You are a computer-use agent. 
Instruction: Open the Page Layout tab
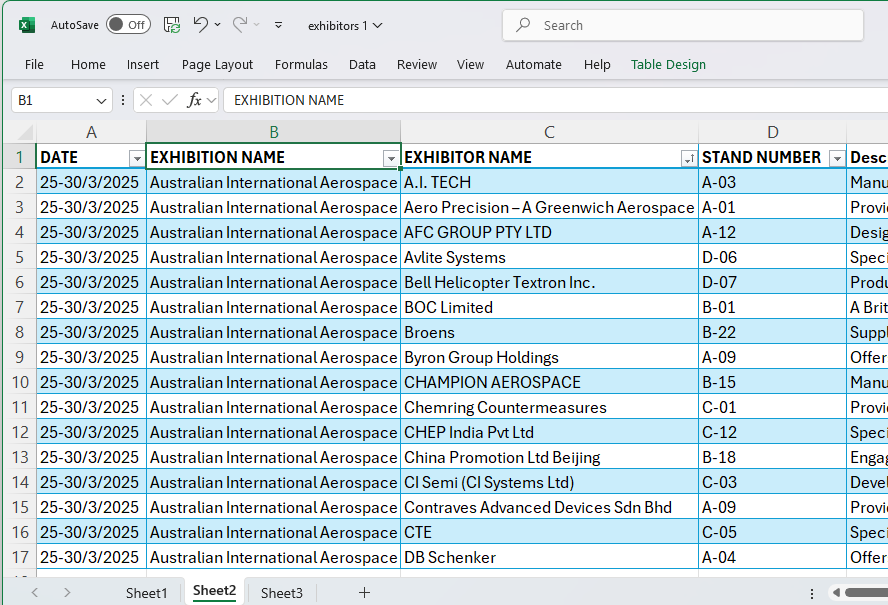pyautogui.click(x=217, y=65)
